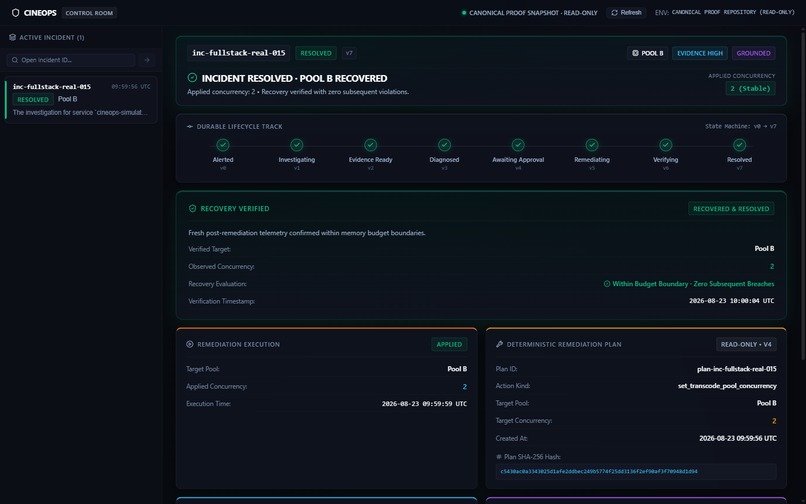Click the Alerted lifecycle step check

click(223, 145)
